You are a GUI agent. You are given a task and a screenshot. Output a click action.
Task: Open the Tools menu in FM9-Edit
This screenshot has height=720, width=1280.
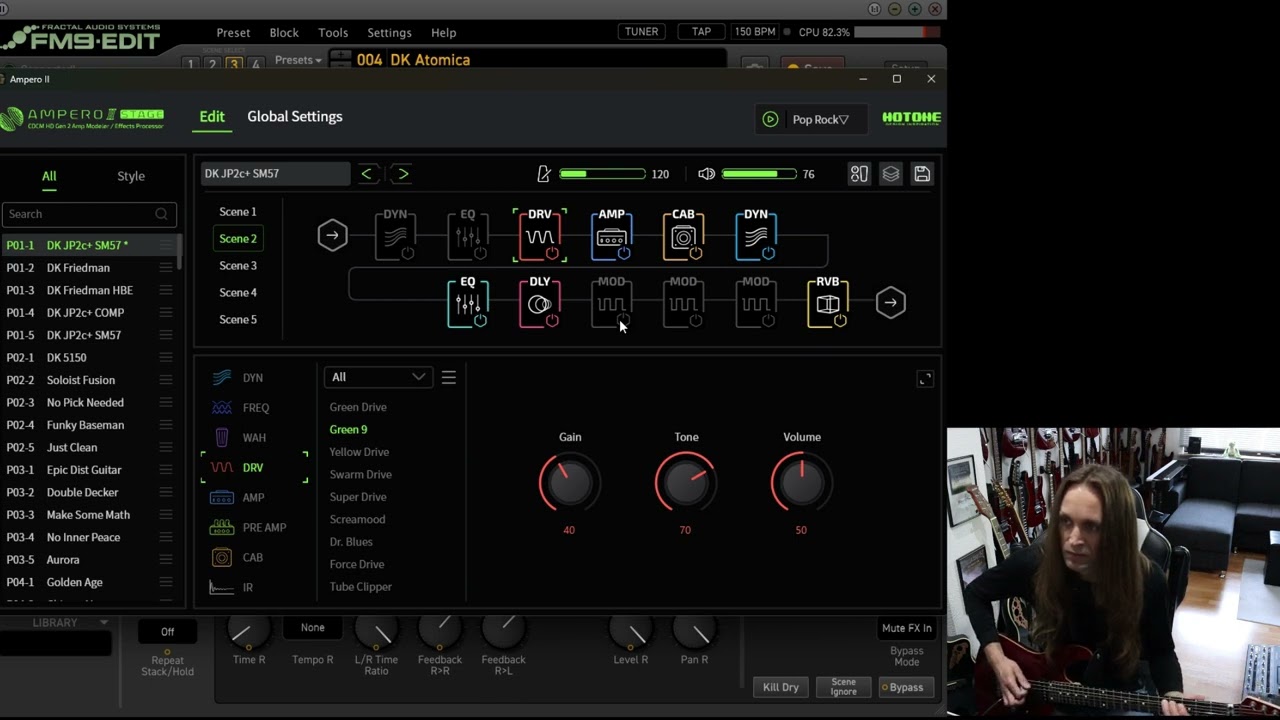tap(333, 32)
